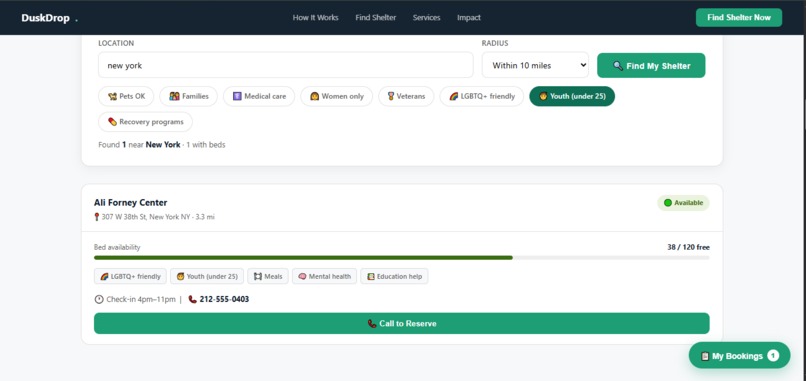Open My Bookings floating button
Viewport: 806px width, 381px height.
click(739, 355)
